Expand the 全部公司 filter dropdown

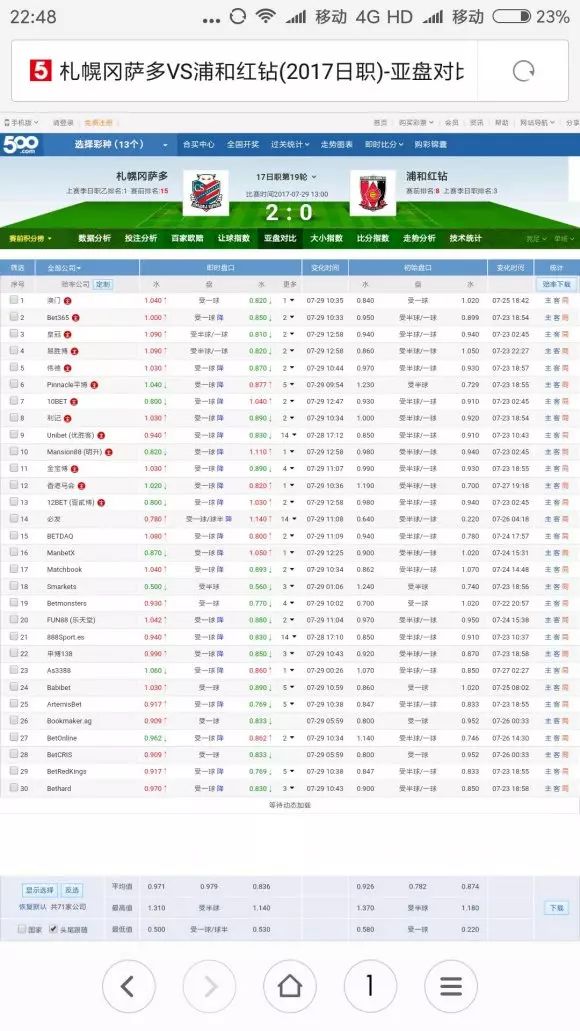pos(64,268)
